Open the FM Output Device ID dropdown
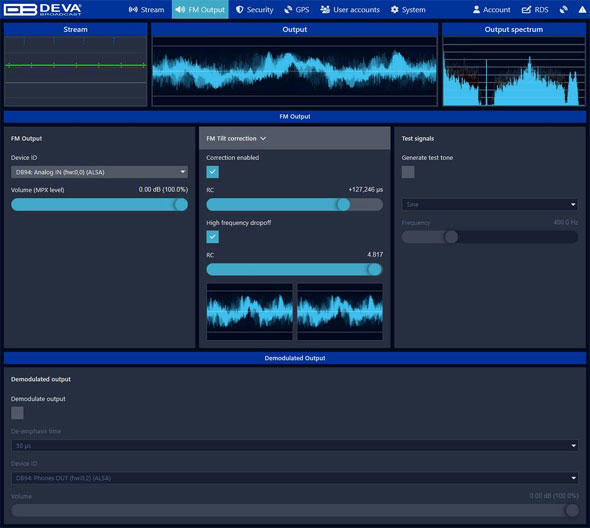The image size is (590, 528). [x=99, y=172]
